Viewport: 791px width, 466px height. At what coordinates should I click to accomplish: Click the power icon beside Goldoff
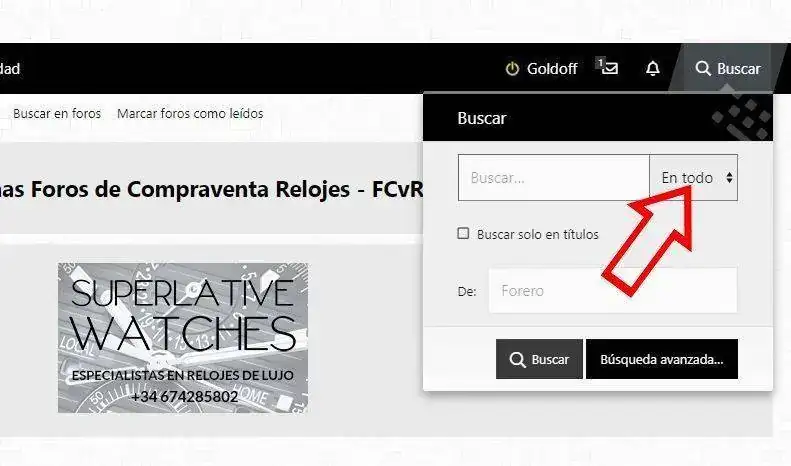pos(512,69)
